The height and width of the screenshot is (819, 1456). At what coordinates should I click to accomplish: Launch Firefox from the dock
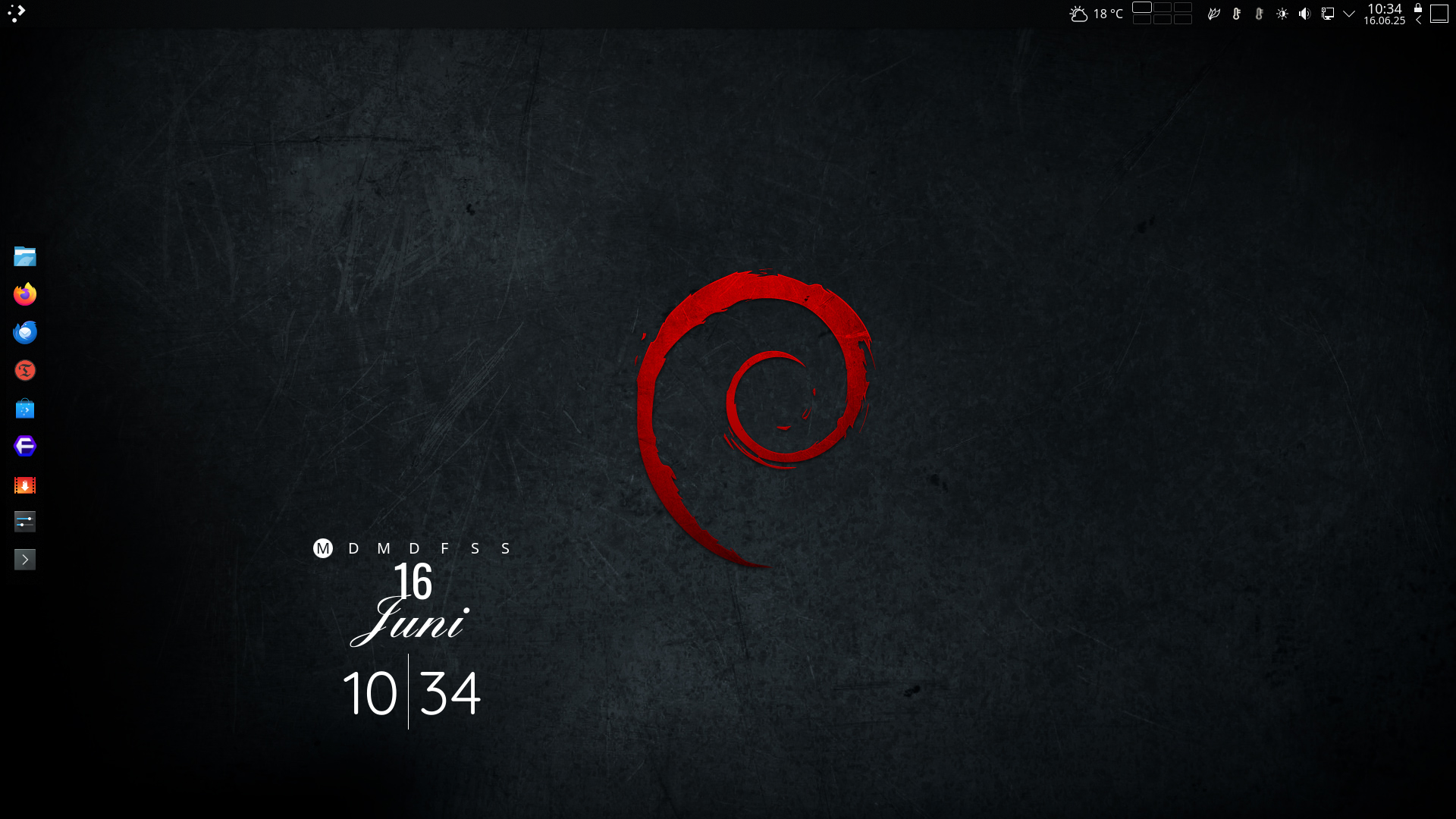point(25,294)
